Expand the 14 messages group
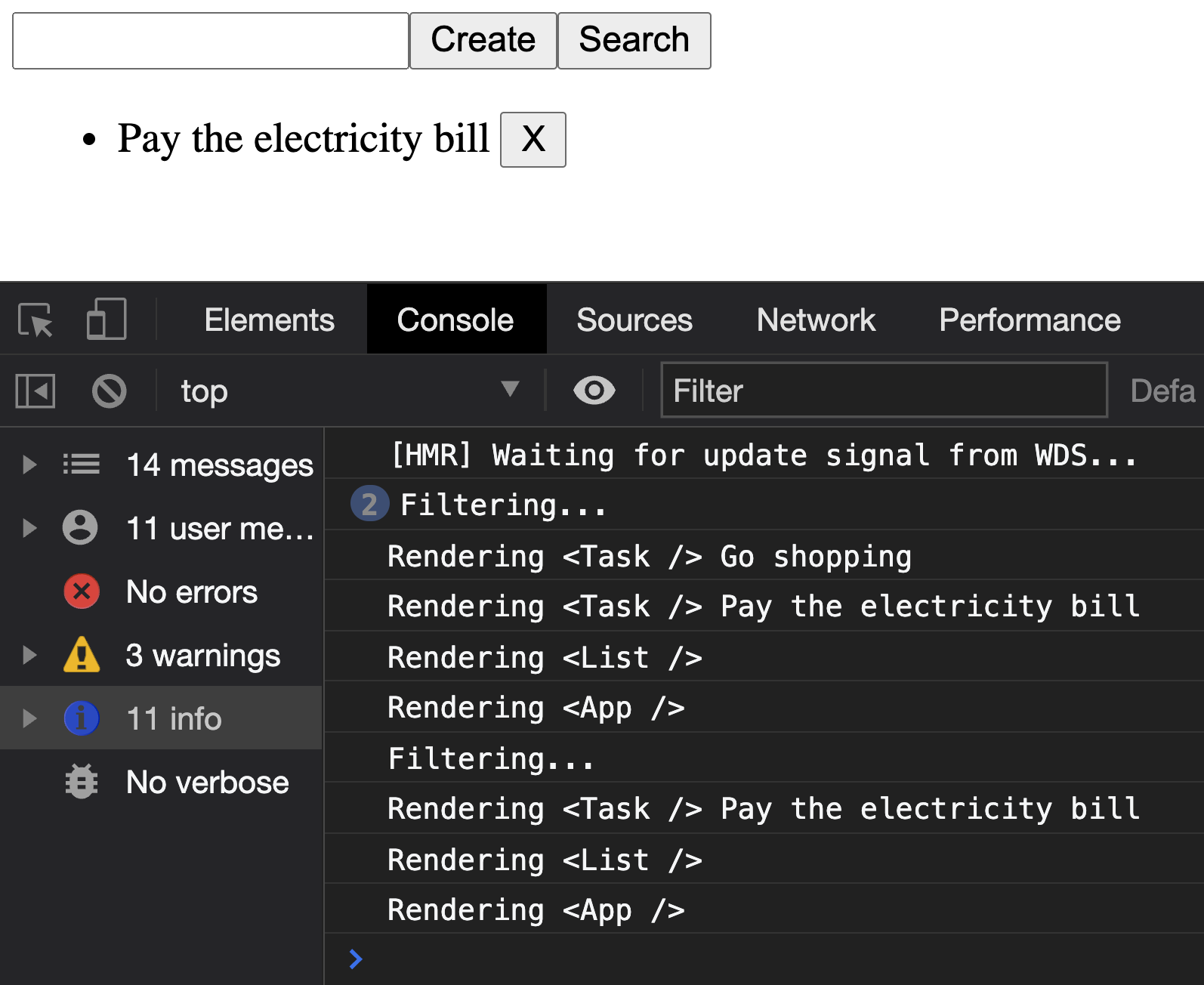1204x985 pixels. click(x=29, y=465)
